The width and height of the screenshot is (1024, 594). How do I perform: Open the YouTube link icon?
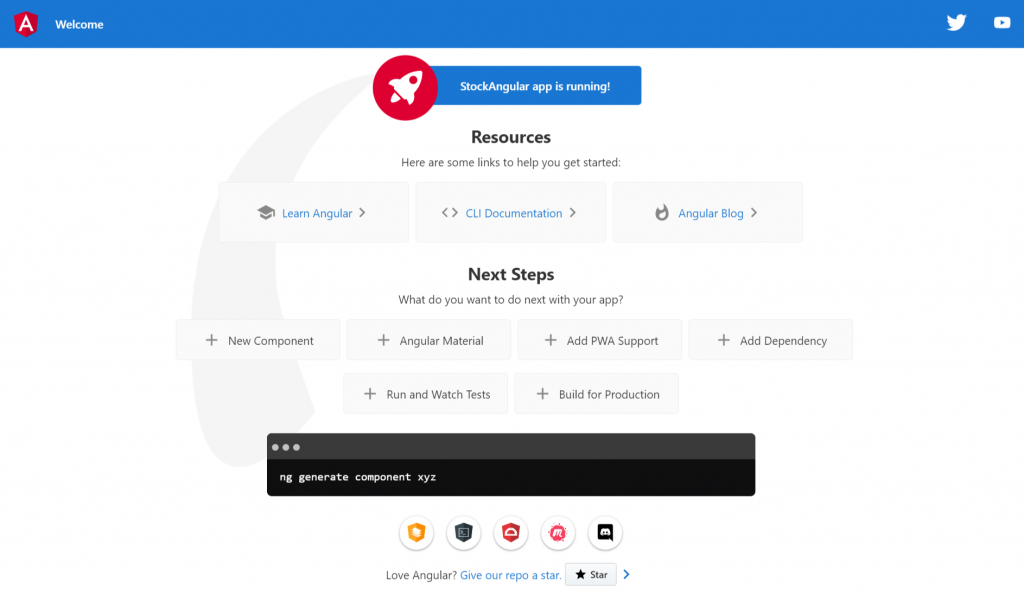pyautogui.click(x=1002, y=23)
